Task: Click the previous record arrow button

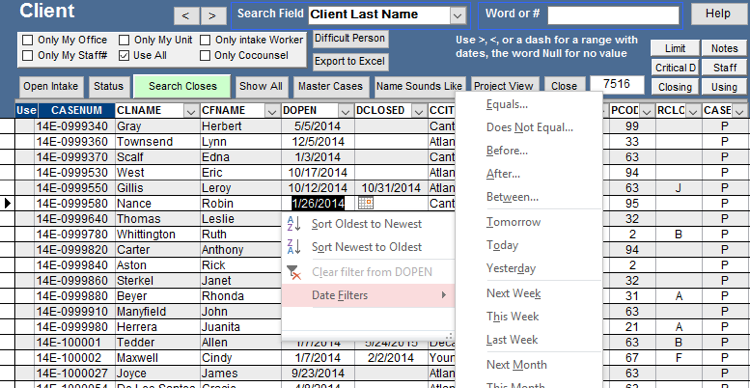Action: tap(186, 16)
